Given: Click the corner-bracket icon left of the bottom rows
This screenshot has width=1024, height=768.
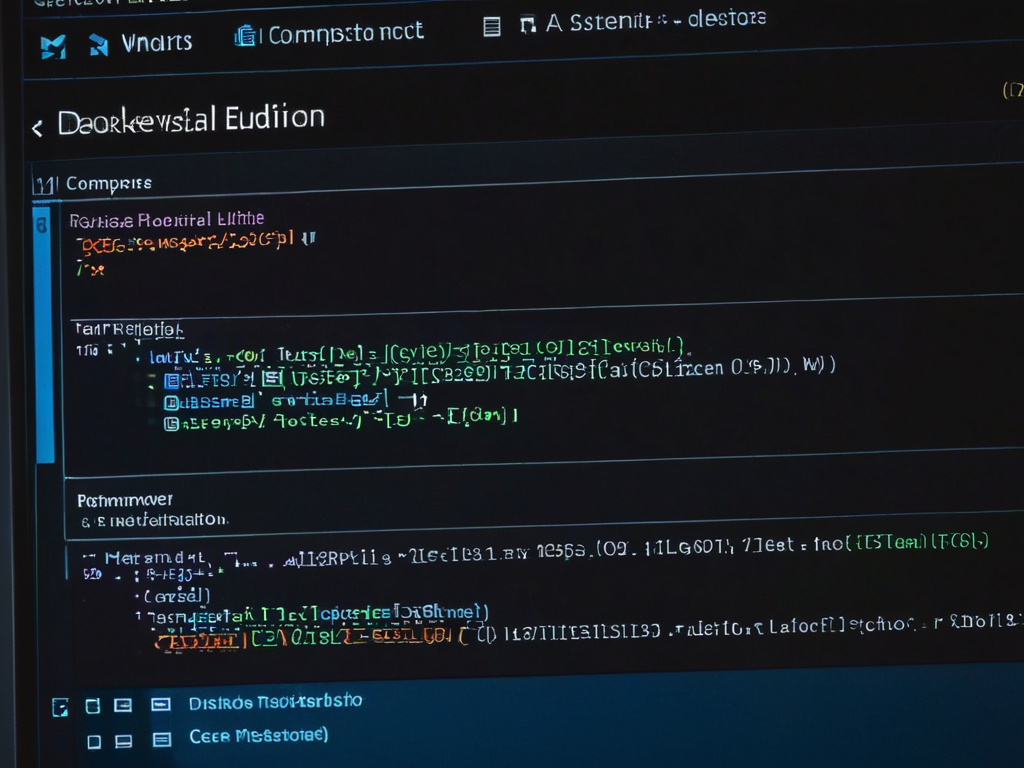Looking at the screenshot, I should pos(60,707).
